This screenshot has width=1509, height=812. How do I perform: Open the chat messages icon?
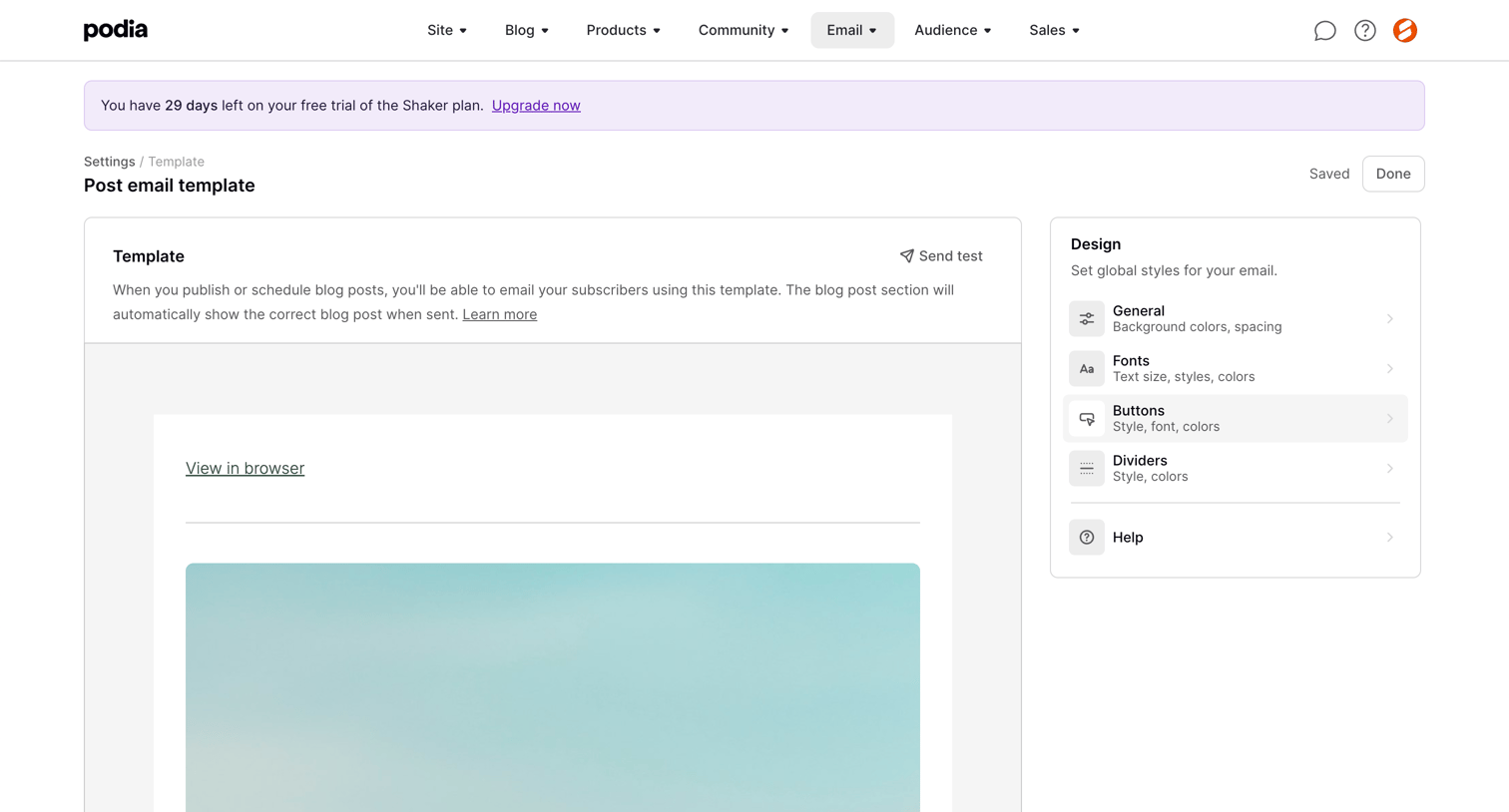pos(1324,31)
